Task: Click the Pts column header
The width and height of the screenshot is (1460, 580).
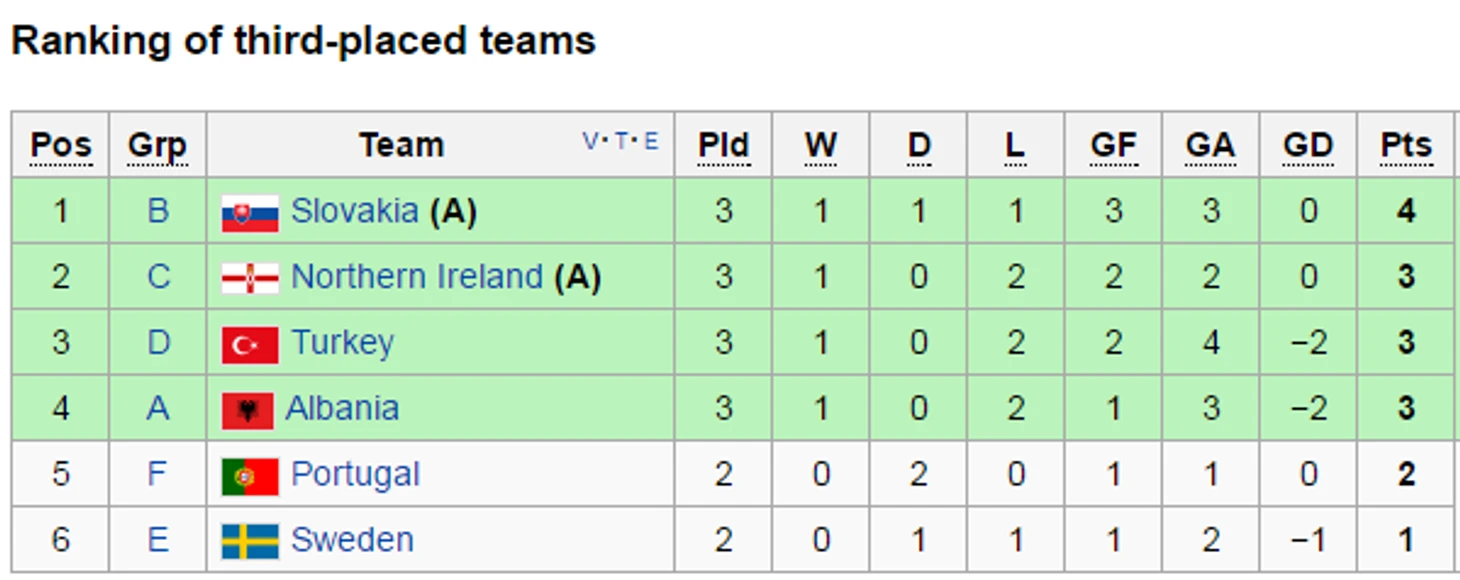Action: pos(1405,145)
